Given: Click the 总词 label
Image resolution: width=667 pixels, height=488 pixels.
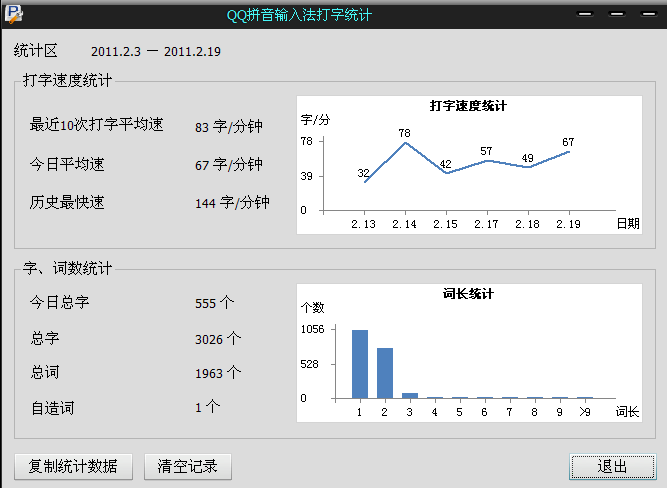Looking at the screenshot, I should click(45, 372).
